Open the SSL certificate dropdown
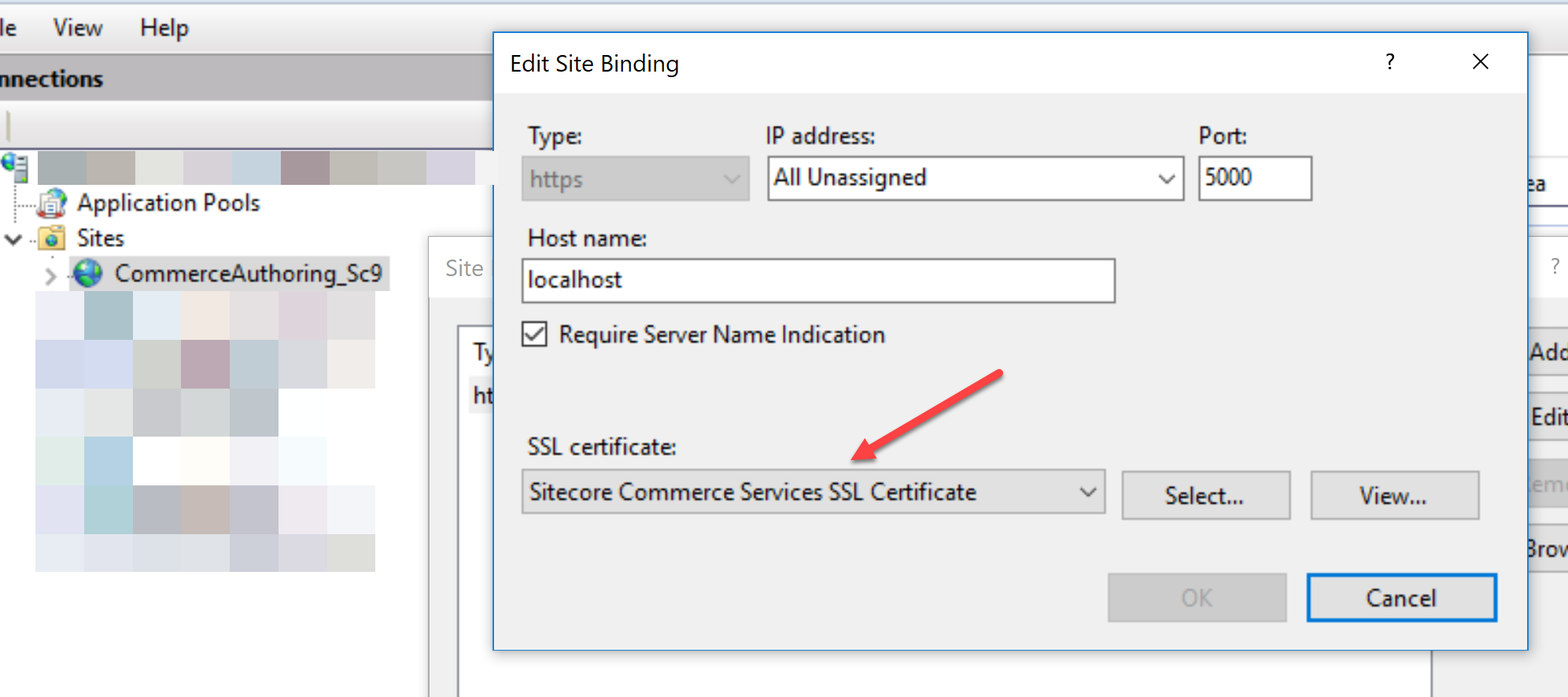Screen dimensions: 1568x697 point(814,492)
